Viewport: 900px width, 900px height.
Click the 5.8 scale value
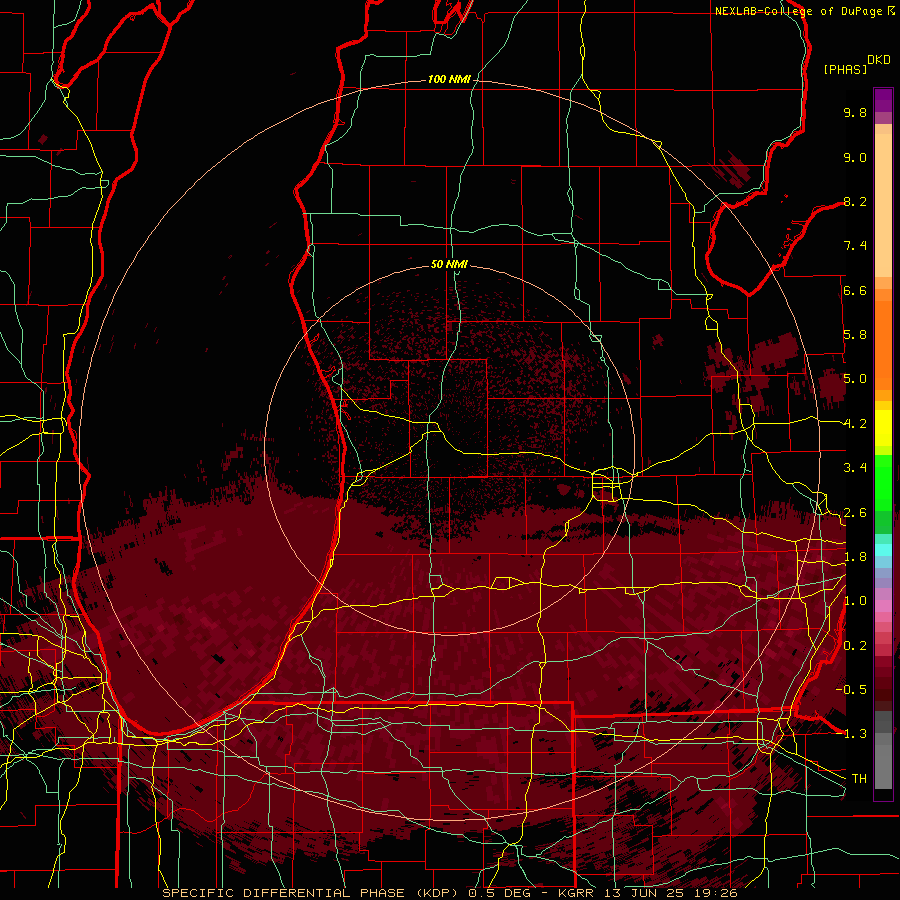point(855,335)
